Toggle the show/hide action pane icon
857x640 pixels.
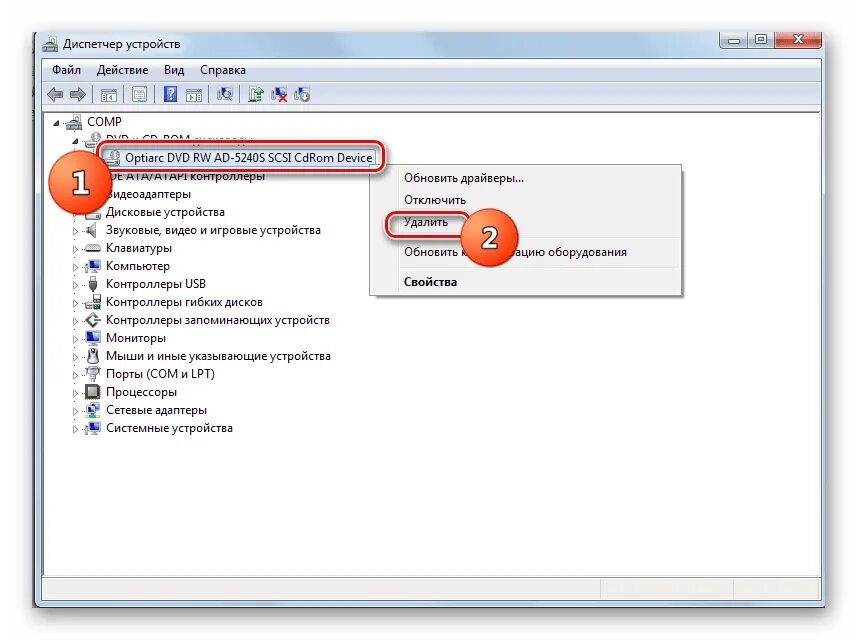pyautogui.click(x=193, y=95)
